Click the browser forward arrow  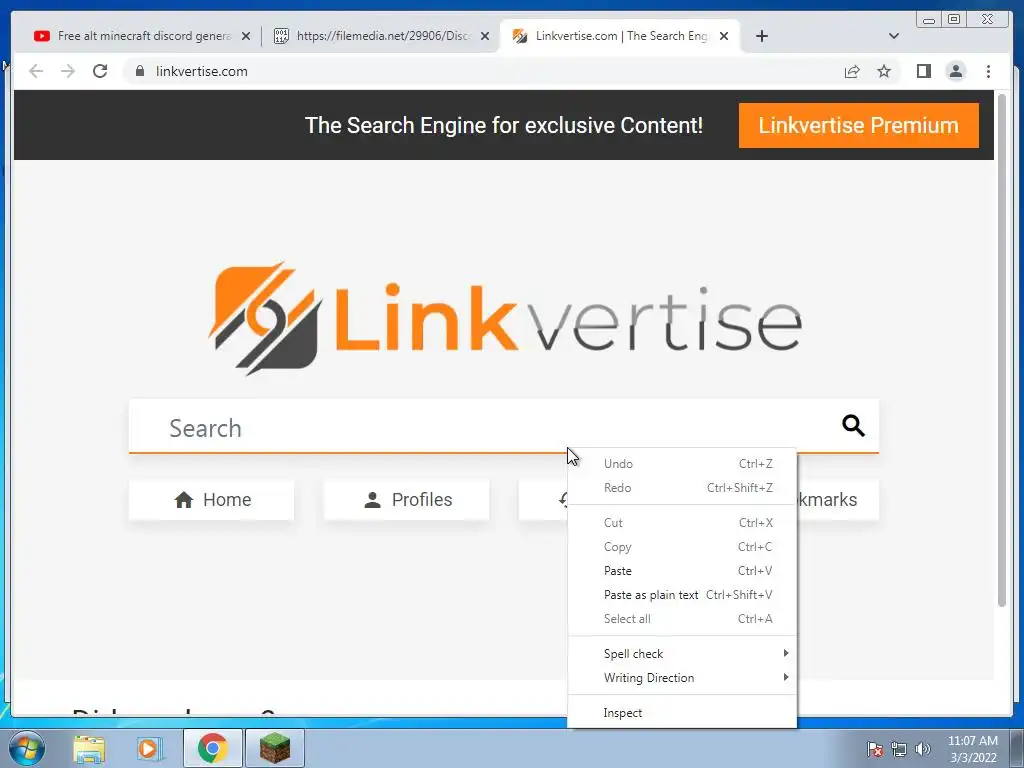[68, 71]
